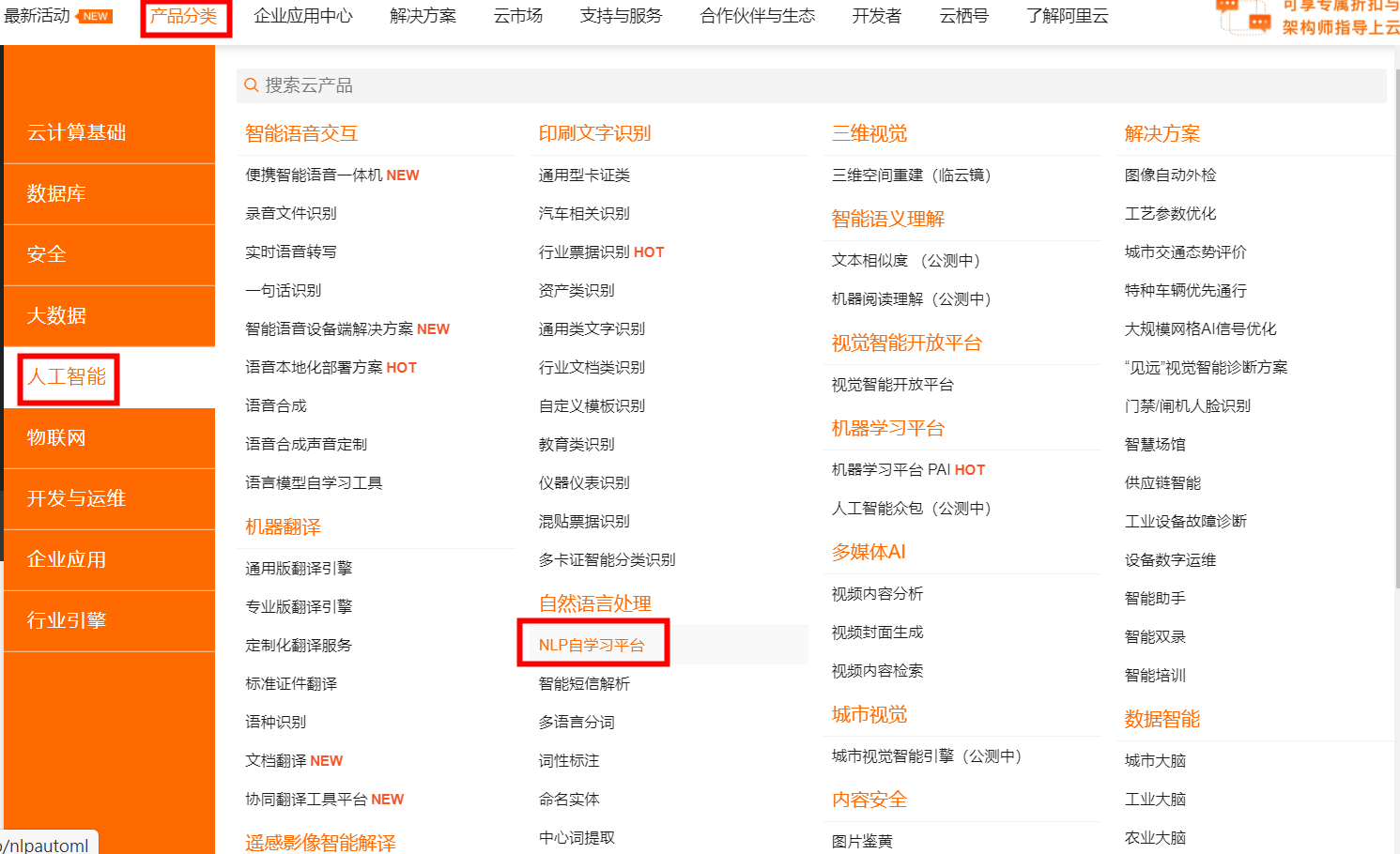This screenshot has width=1400, height=854.
Task: Open 行业票据识别 product
Action: [584, 252]
